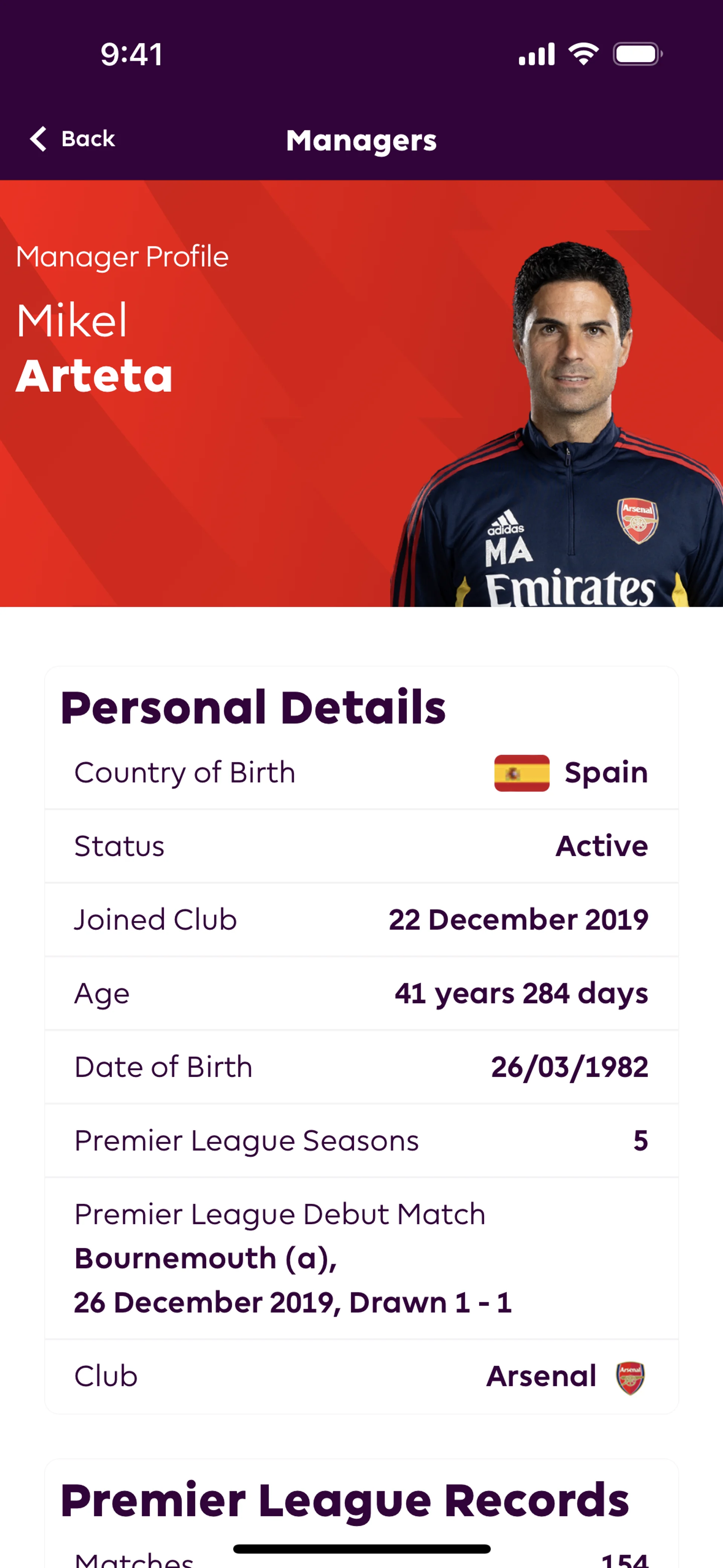
Task: Tap the Joined Club date row
Action: pyautogui.click(x=361, y=920)
